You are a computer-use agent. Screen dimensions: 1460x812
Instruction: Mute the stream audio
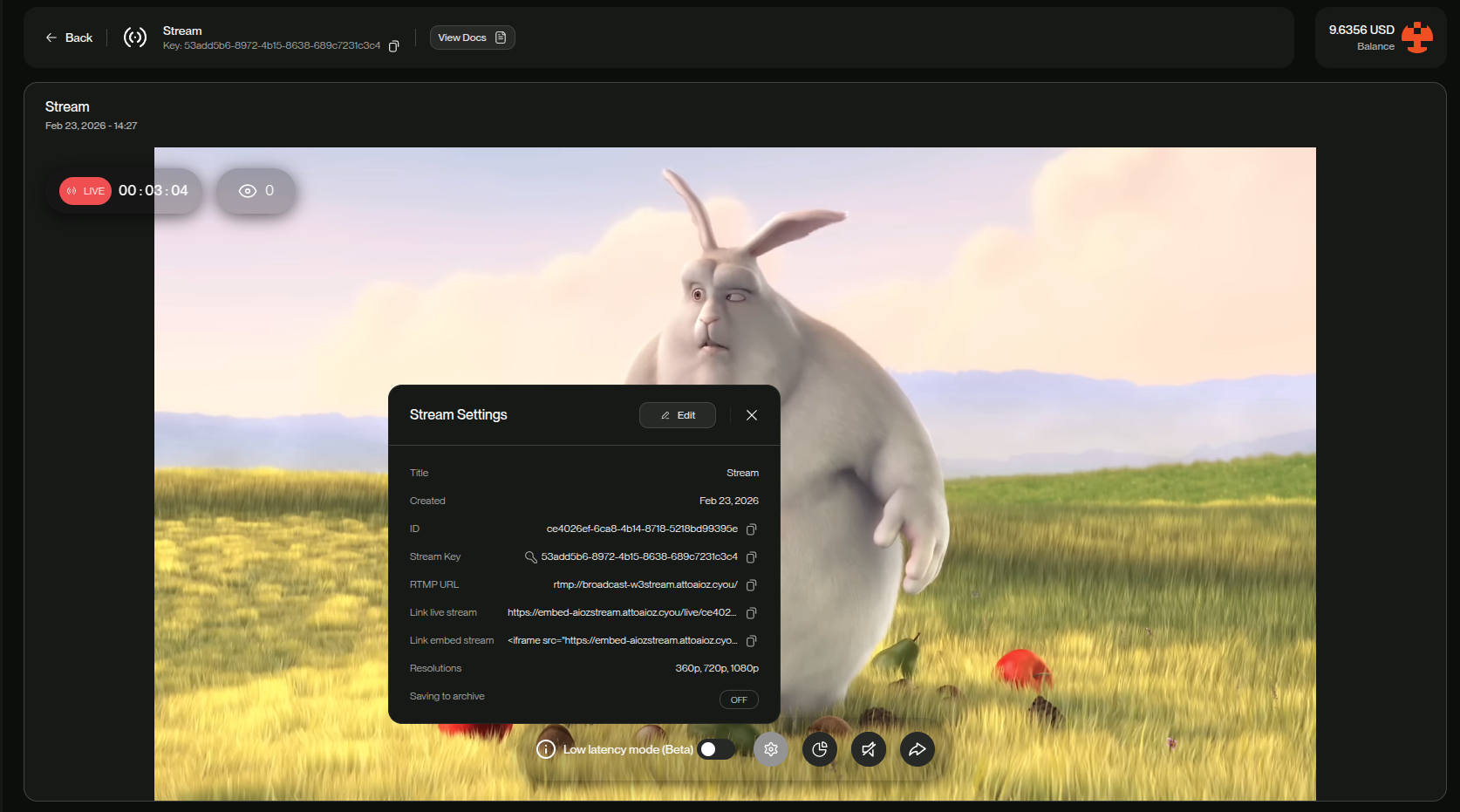[x=868, y=749]
